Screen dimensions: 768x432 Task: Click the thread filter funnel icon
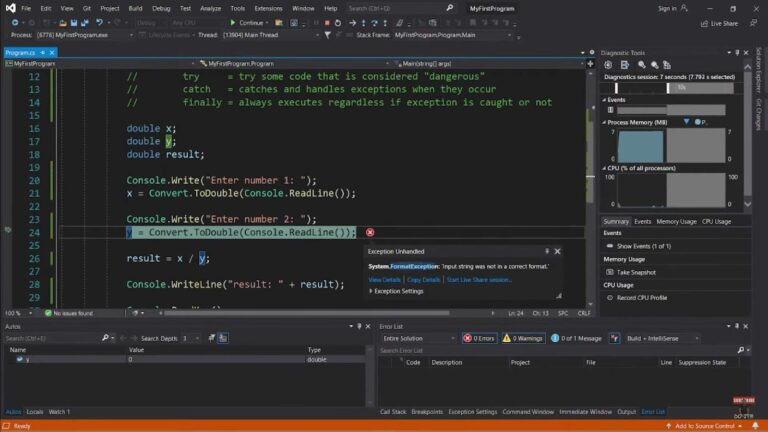pyautogui.click(x=328, y=35)
